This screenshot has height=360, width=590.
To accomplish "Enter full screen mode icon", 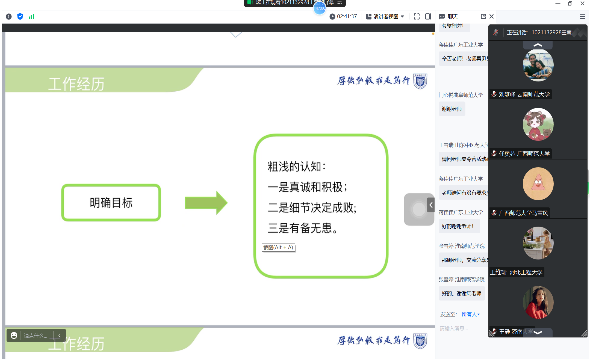I will pos(417,16).
